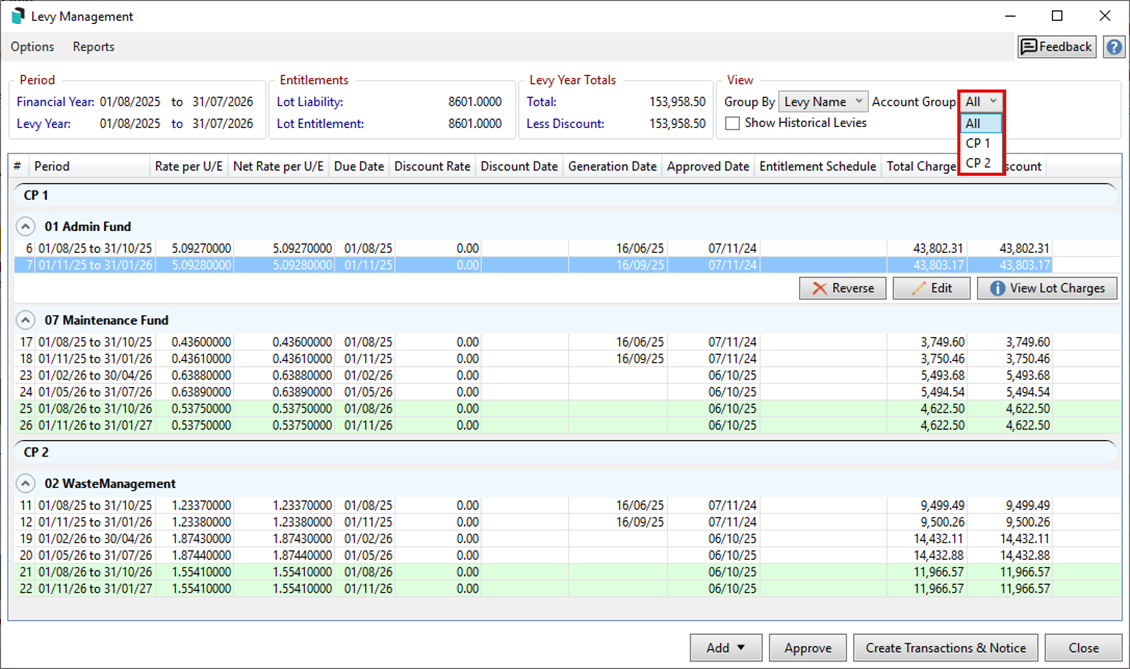Enable Show Historical Levies checkbox

coord(733,123)
